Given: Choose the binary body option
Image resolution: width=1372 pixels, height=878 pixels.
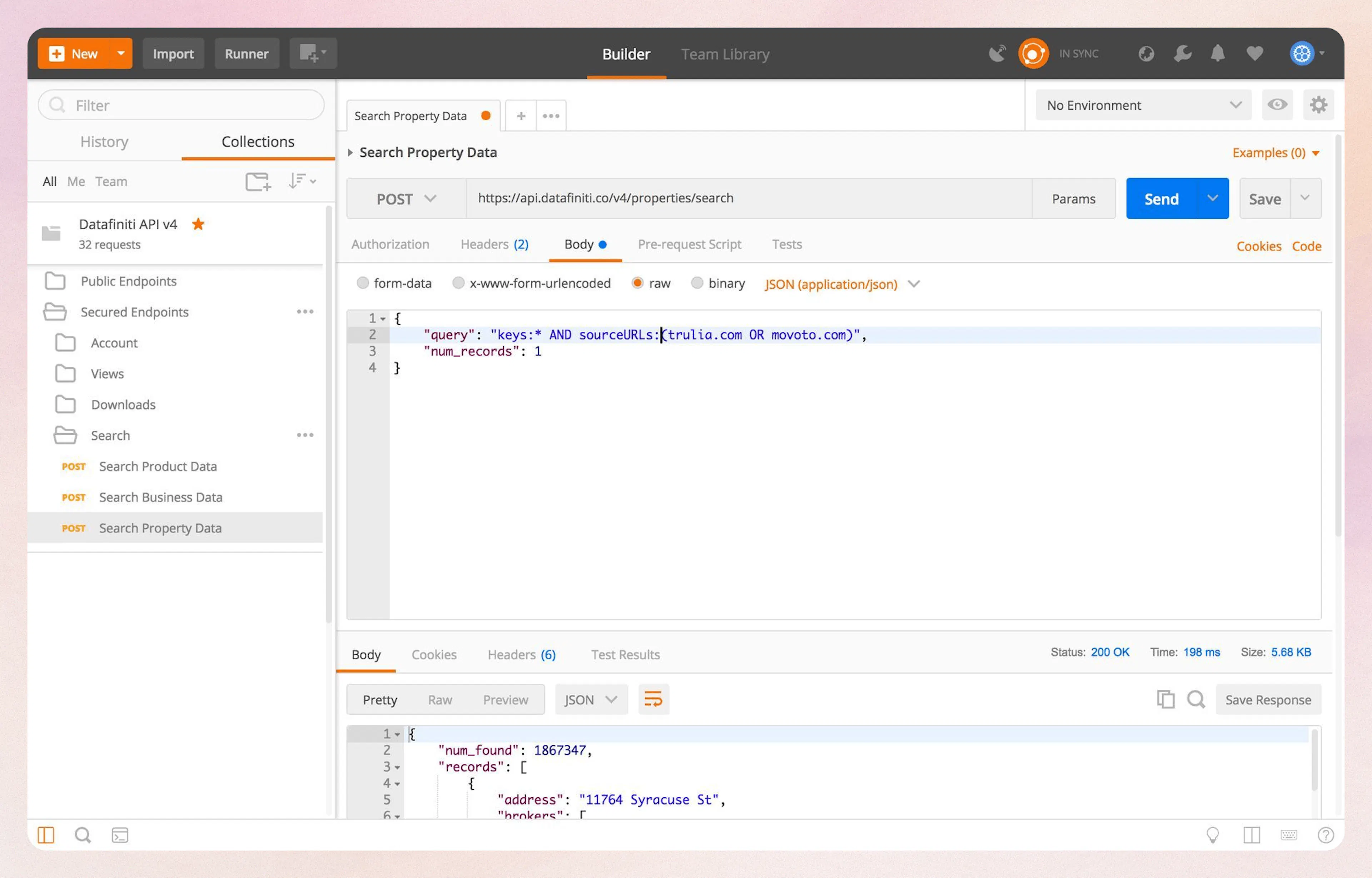Looking at the screenshot, I should [x=697, y=283].
